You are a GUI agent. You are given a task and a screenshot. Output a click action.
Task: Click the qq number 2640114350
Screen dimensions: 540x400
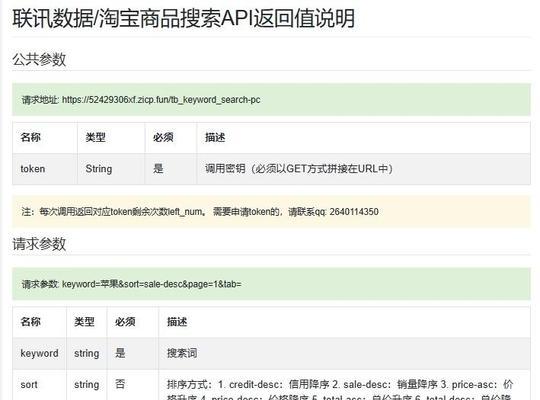click(354, 212)
